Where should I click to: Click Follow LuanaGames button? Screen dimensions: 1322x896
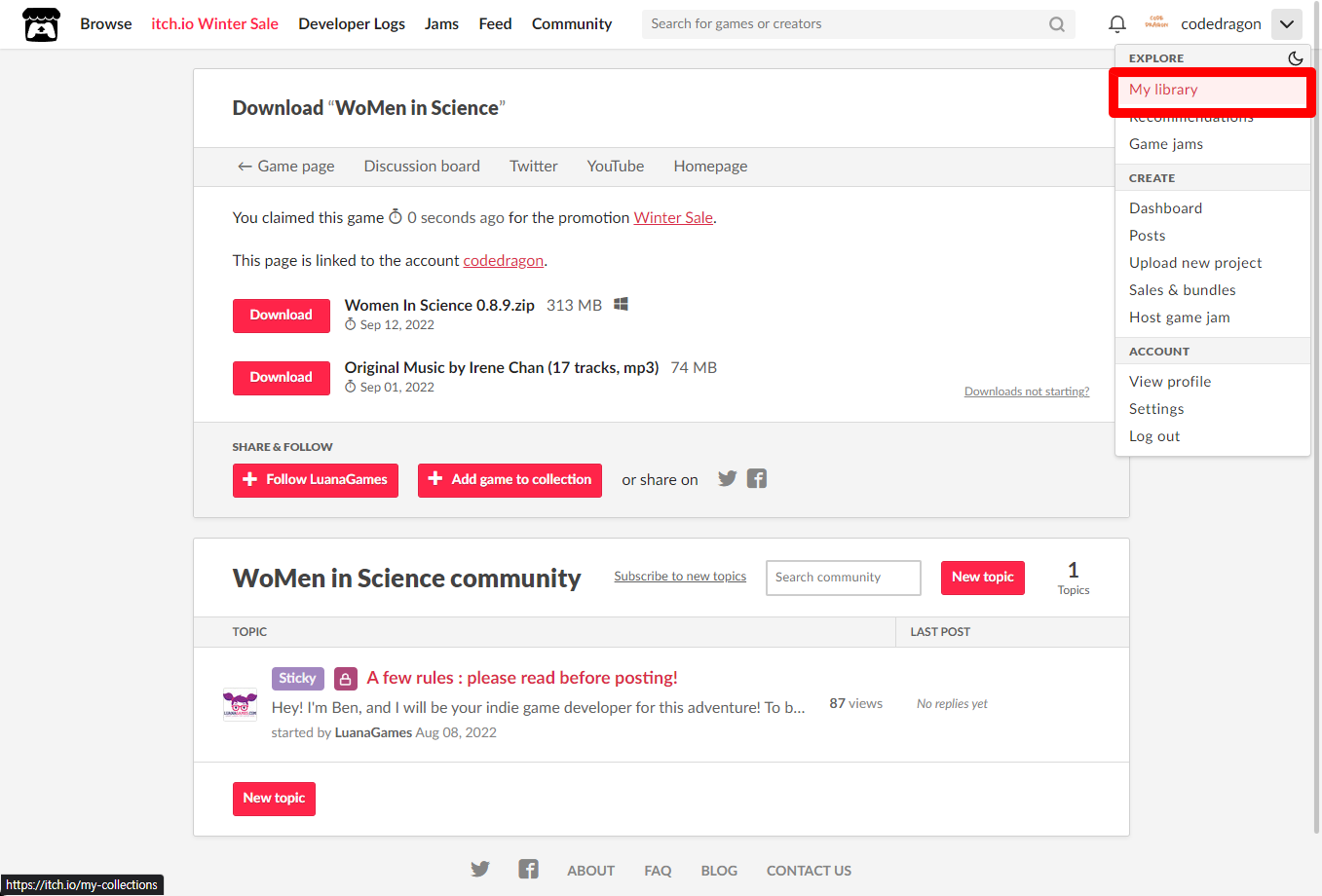pyautogui.click(x=315, y=480)
